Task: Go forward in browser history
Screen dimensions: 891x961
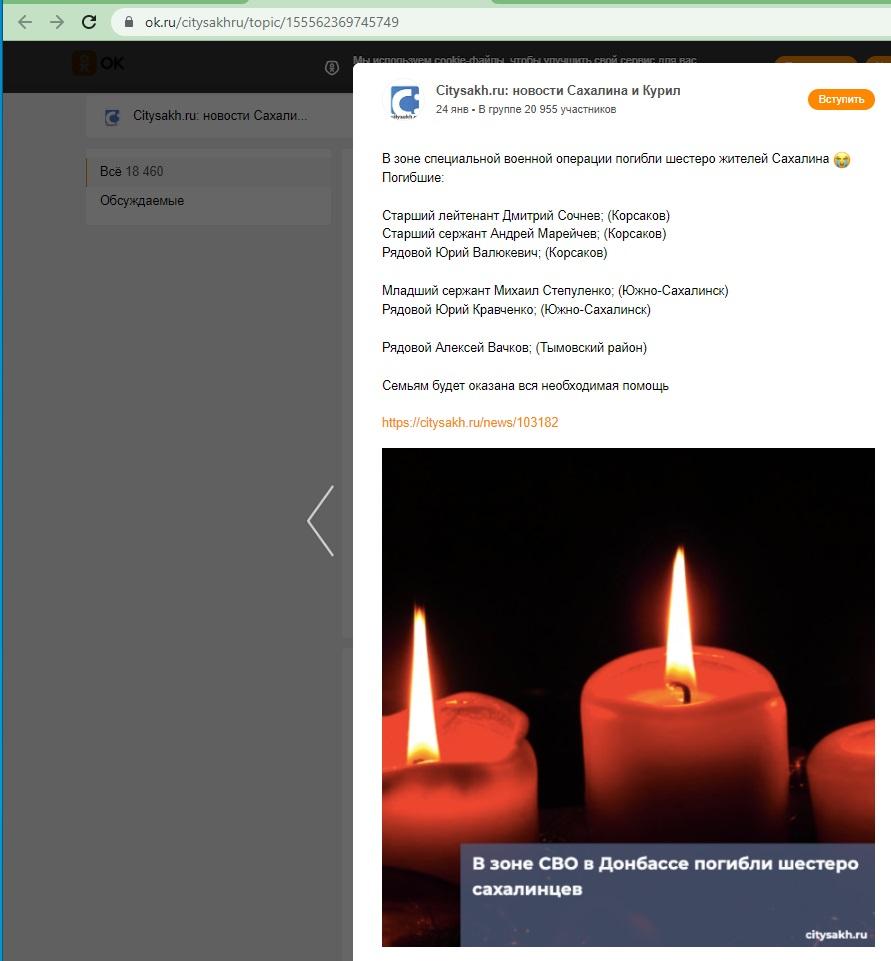Action: point(57,23)
